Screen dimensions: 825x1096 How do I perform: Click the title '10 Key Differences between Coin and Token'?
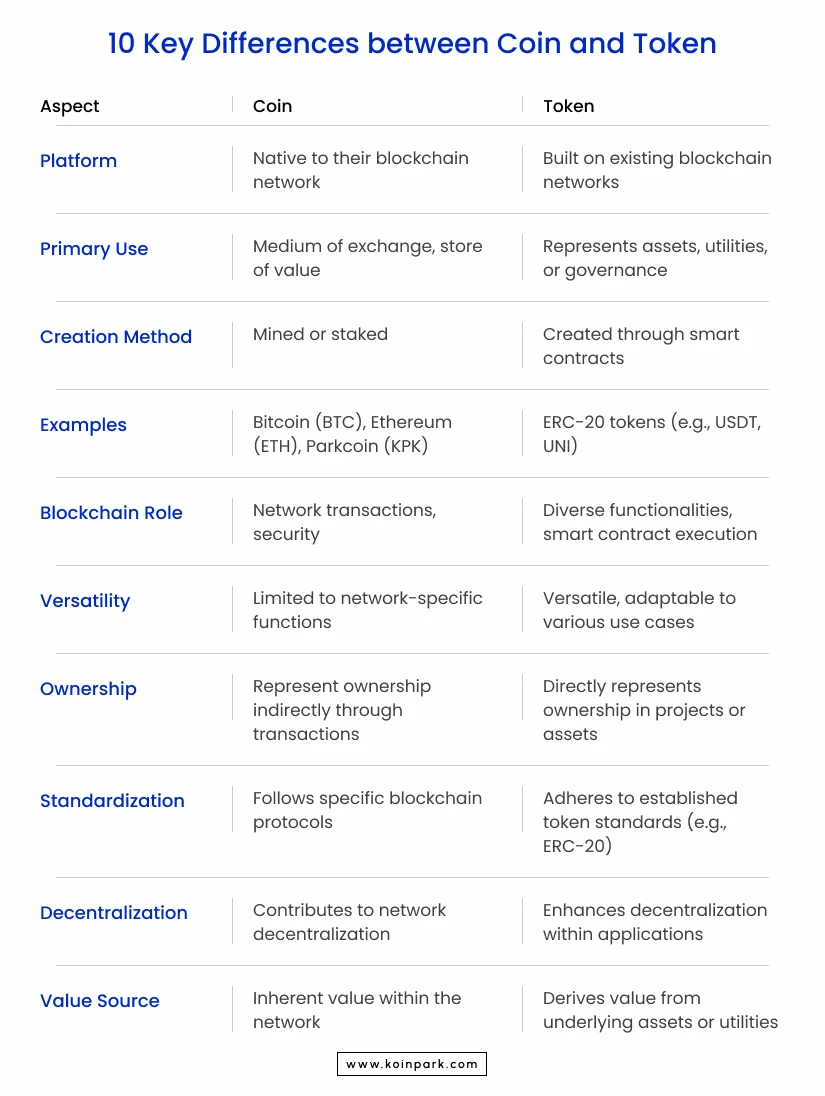point(412,43)
